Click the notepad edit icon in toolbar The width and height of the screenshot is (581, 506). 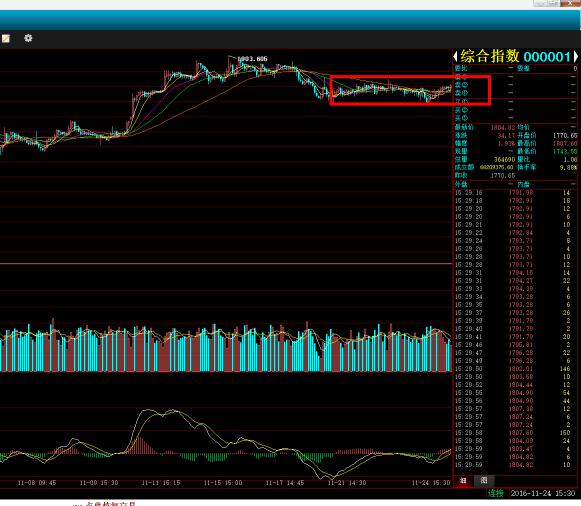coord(6,39)
